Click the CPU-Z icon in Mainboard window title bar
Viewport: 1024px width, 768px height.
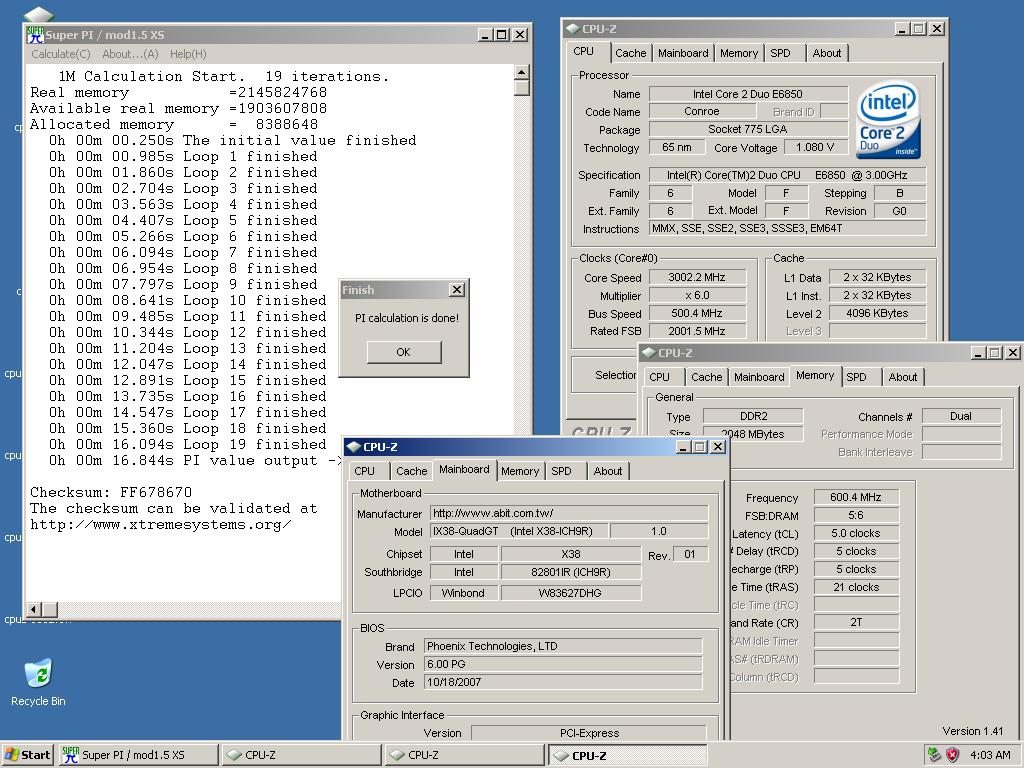coord(353,447)
